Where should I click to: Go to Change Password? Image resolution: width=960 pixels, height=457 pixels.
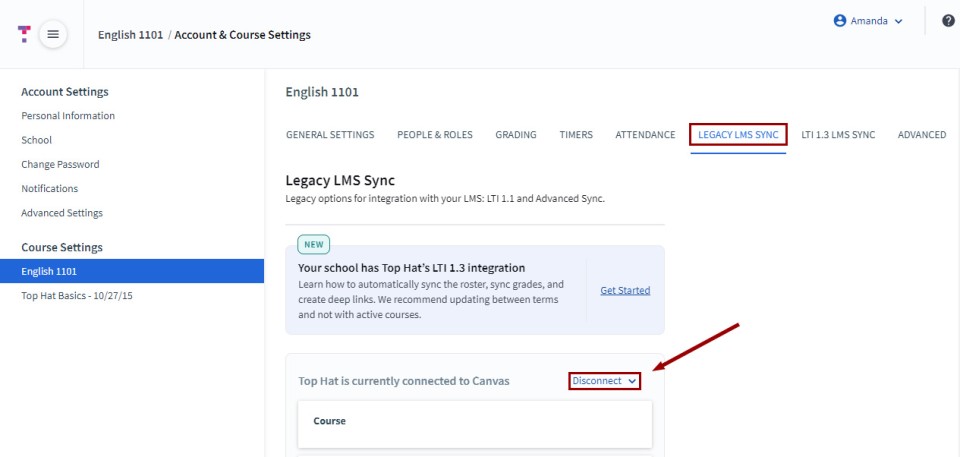[60, 165]
